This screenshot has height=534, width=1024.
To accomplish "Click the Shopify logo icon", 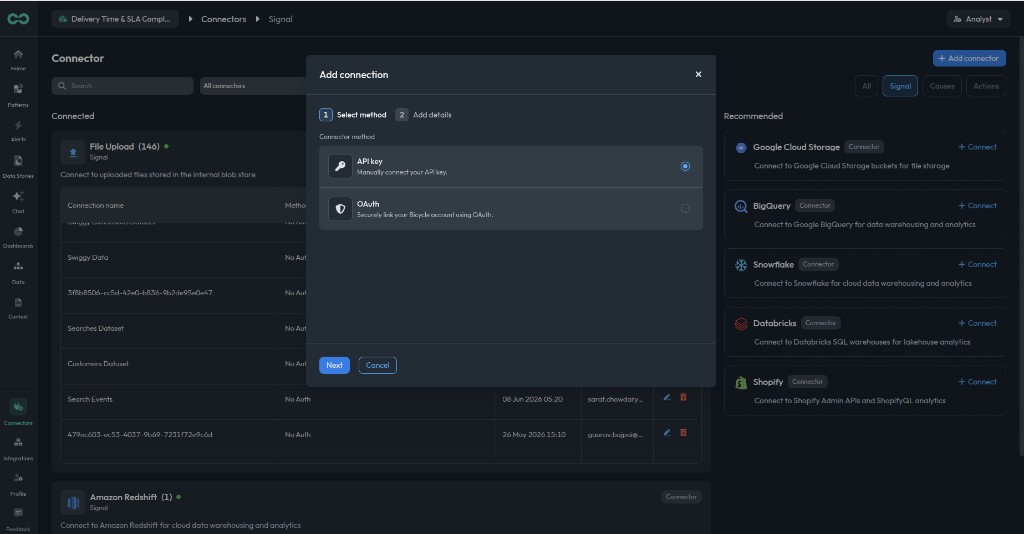I will click(x=741, y=383).
